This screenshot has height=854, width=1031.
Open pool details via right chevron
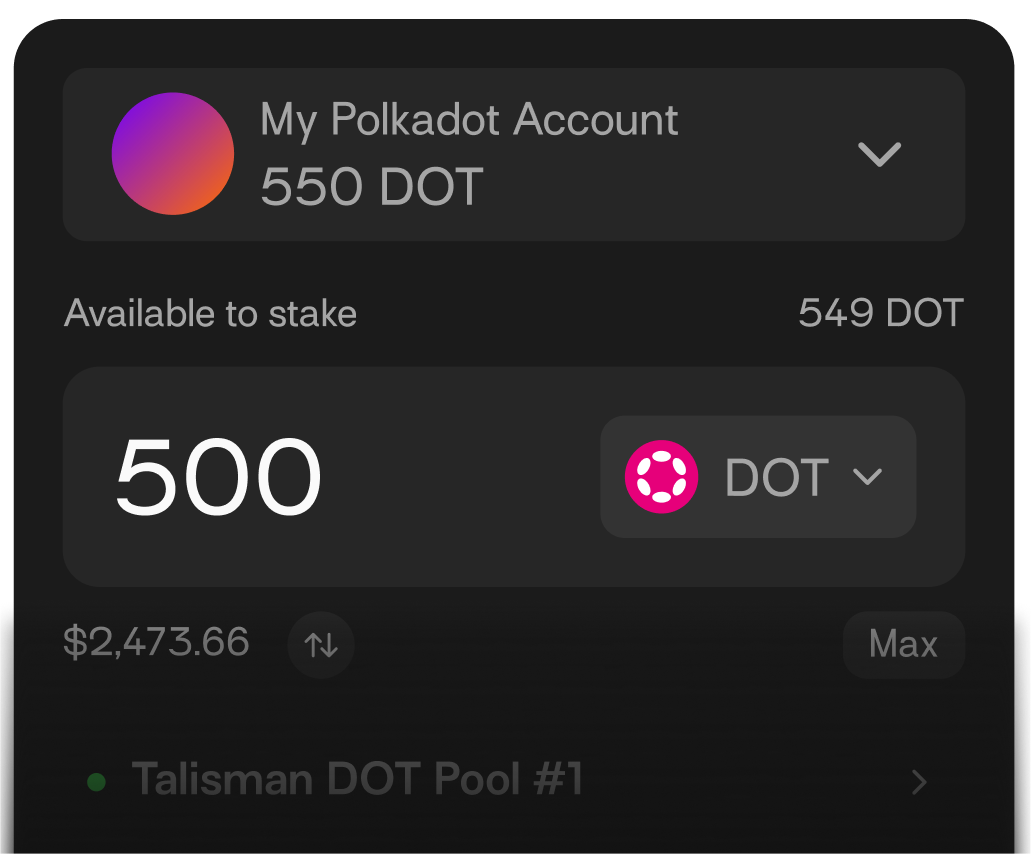919,782
